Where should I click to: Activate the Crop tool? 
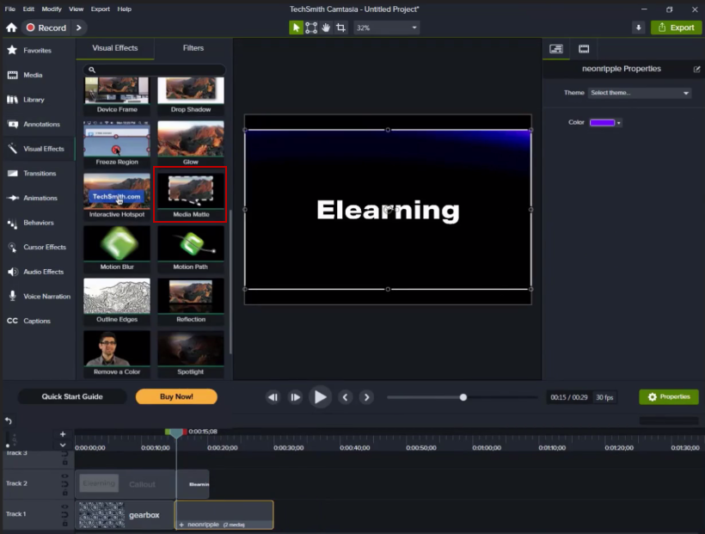tap(341, 28)
